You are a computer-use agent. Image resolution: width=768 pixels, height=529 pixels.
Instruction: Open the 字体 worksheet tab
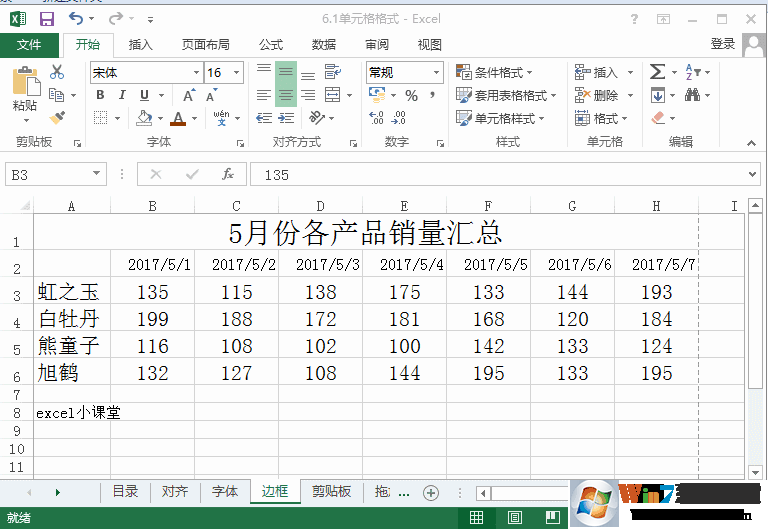225,491
